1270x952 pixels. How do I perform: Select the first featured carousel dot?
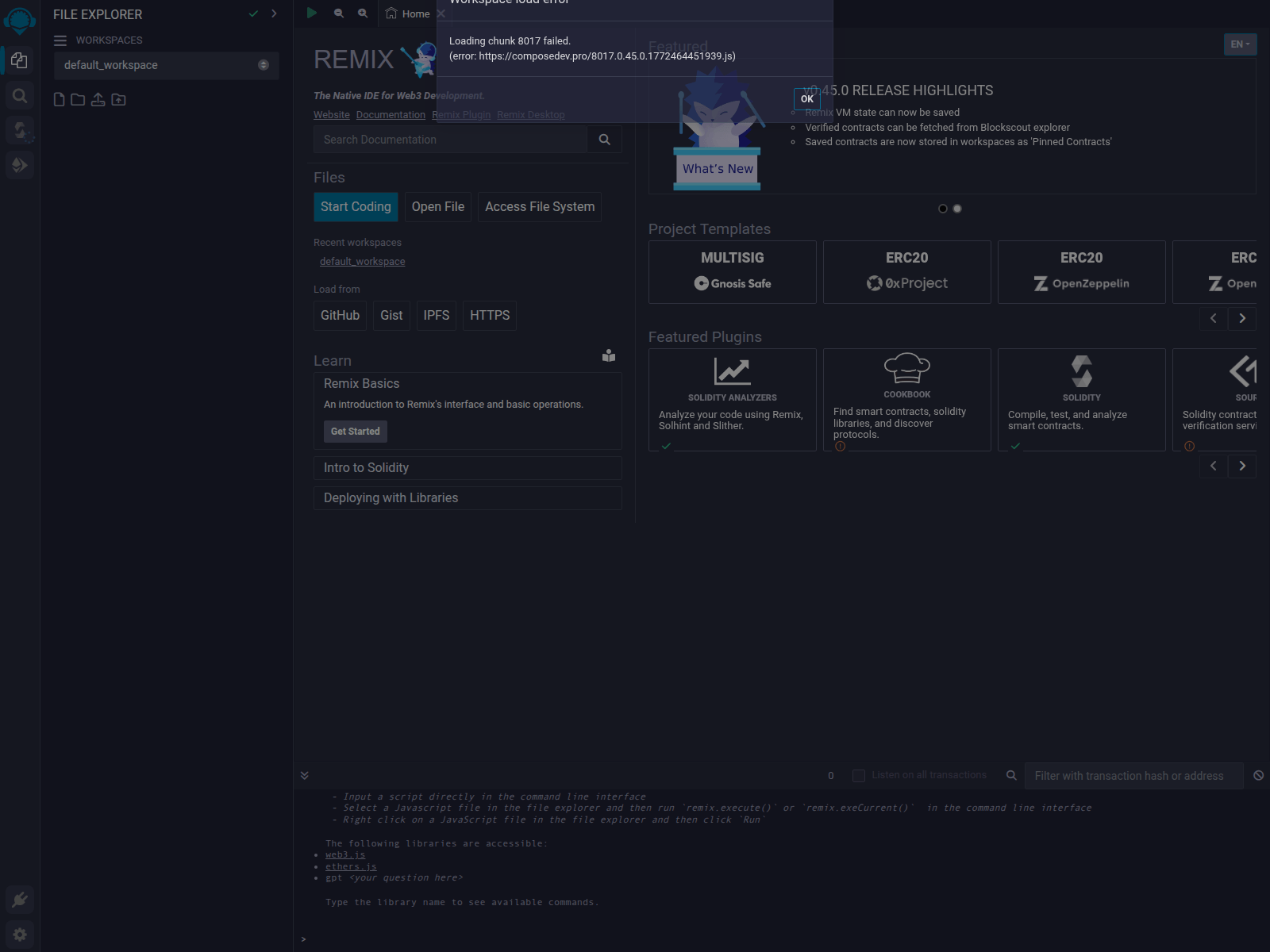click(x=943, y=209)
